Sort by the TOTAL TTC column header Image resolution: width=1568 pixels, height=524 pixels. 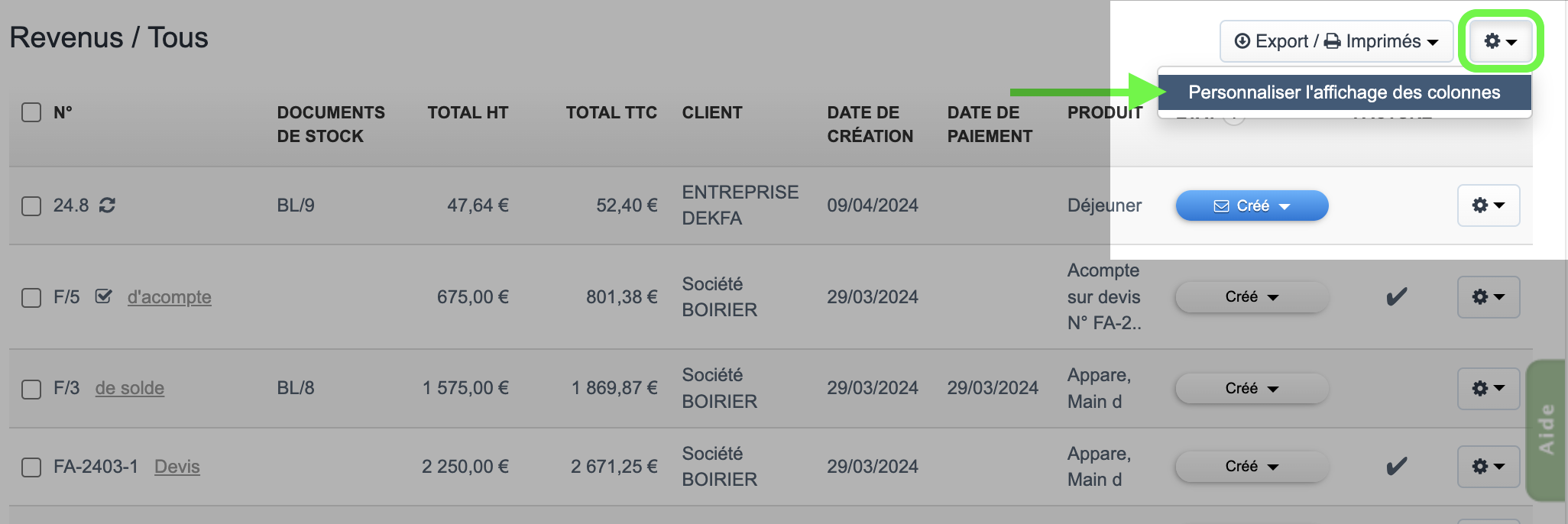(x=611, y=112)
